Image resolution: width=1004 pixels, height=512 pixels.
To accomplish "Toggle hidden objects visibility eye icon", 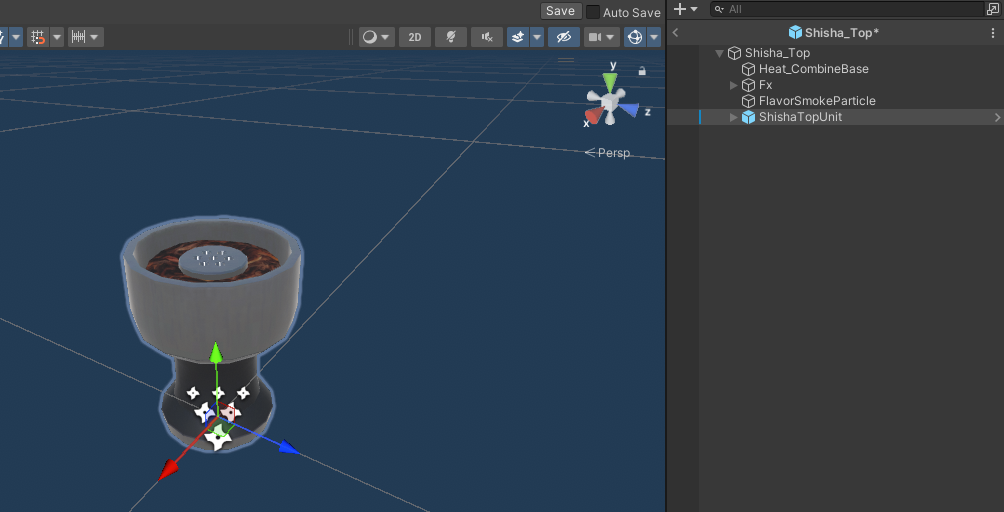I will tap(563, 37).
